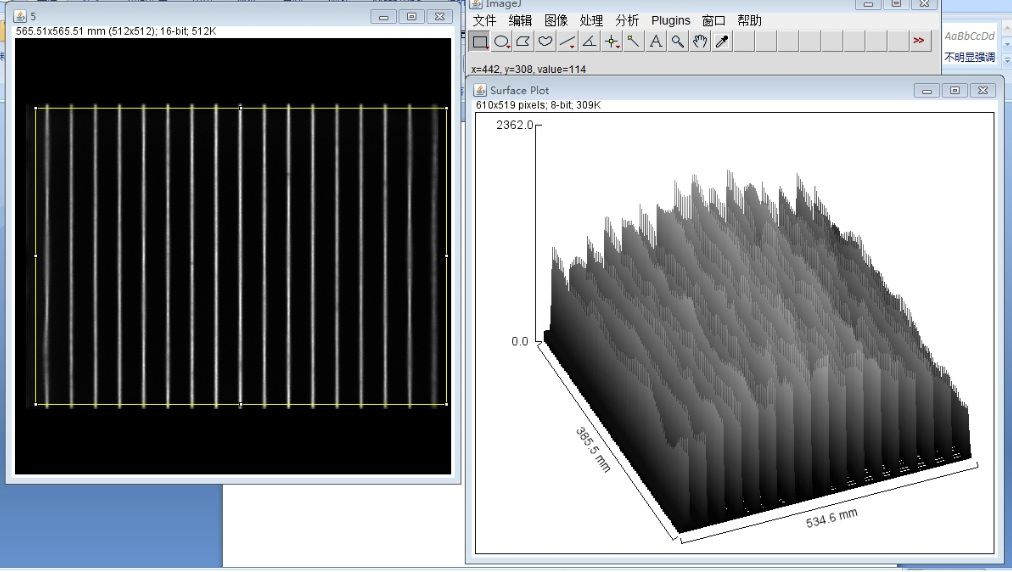Select the Oval selection tool
Screen dimensions: 1012x572
point(502,41)
